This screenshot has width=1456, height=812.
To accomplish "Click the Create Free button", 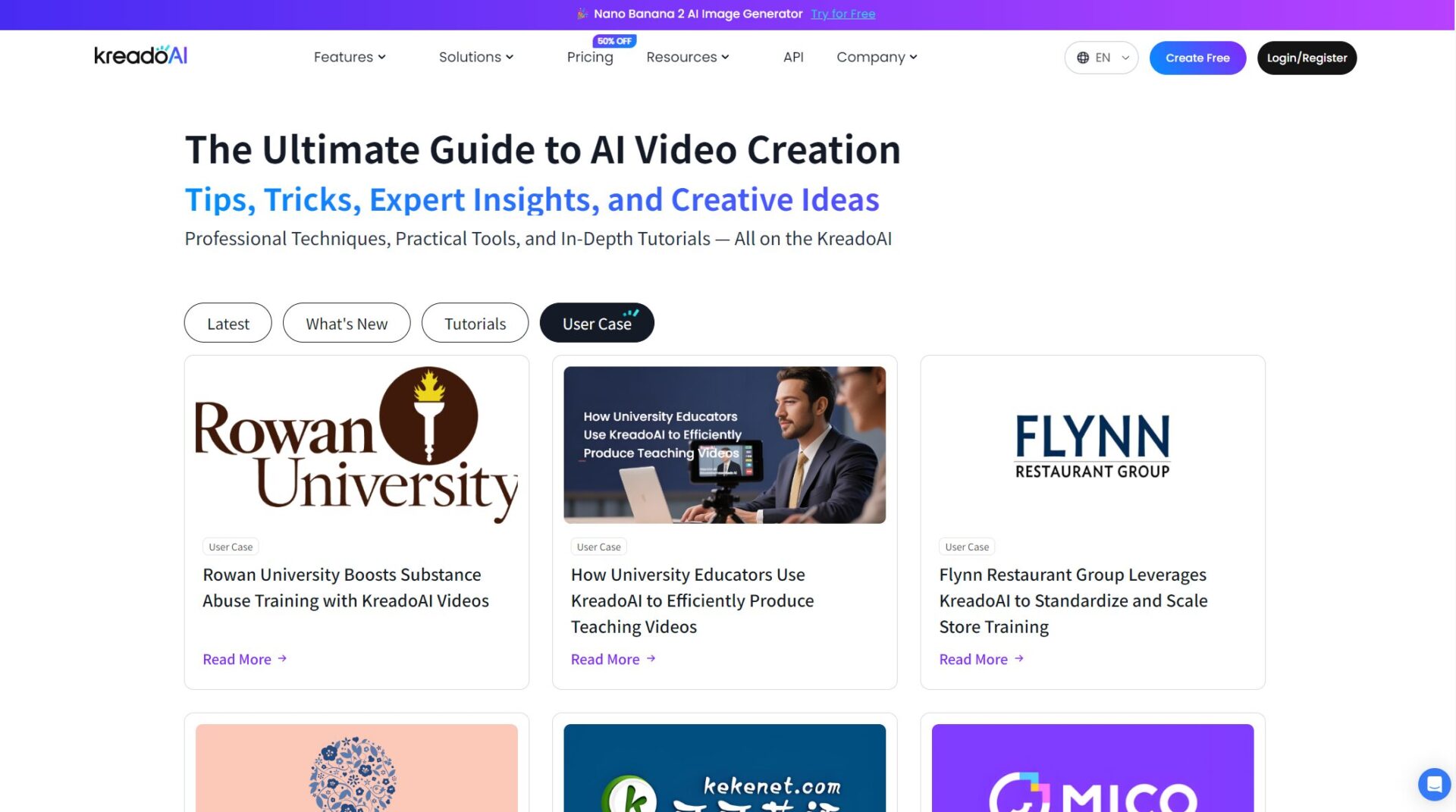I will click(1197, 58).
